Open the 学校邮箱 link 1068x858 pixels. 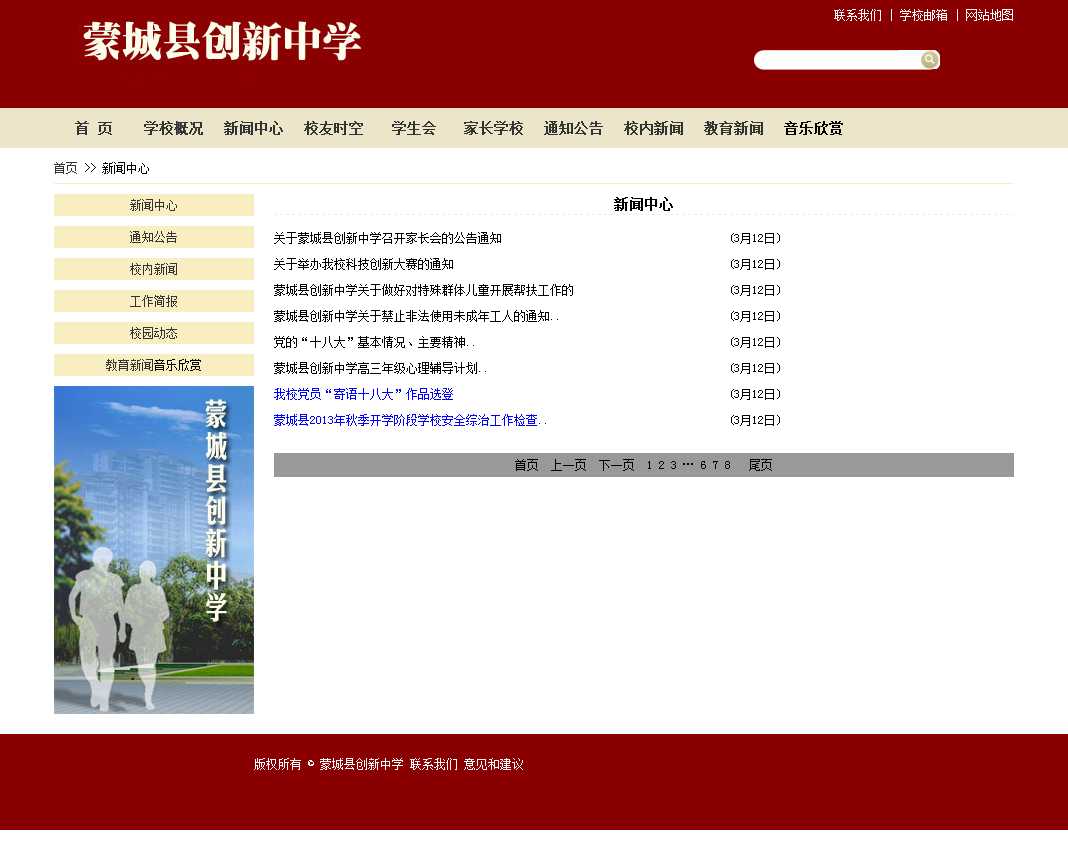923,15
